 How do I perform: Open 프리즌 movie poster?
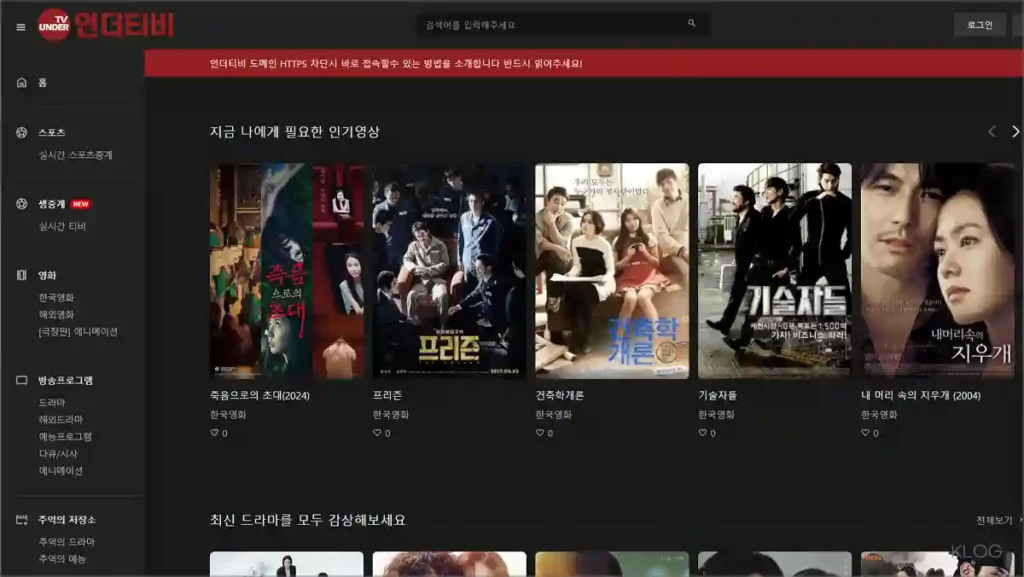coord(449,271)
